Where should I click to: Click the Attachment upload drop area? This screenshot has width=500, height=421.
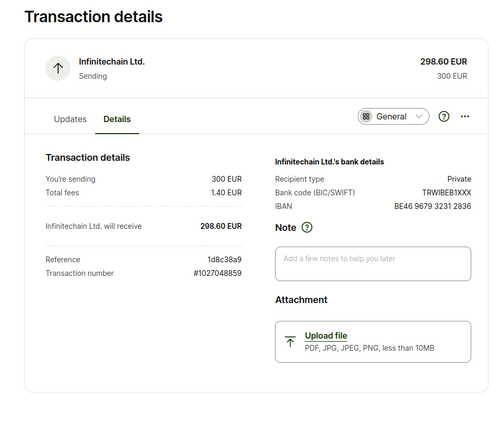(373, 342)
